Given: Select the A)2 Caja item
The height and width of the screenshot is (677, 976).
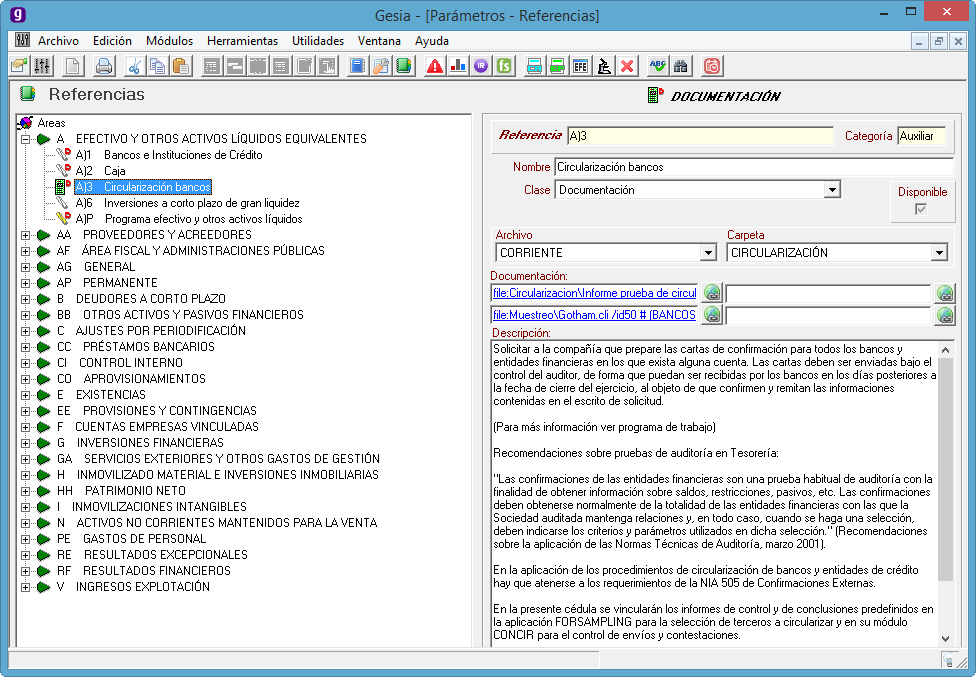Looking at the screenshot, I should coord(100,171).
